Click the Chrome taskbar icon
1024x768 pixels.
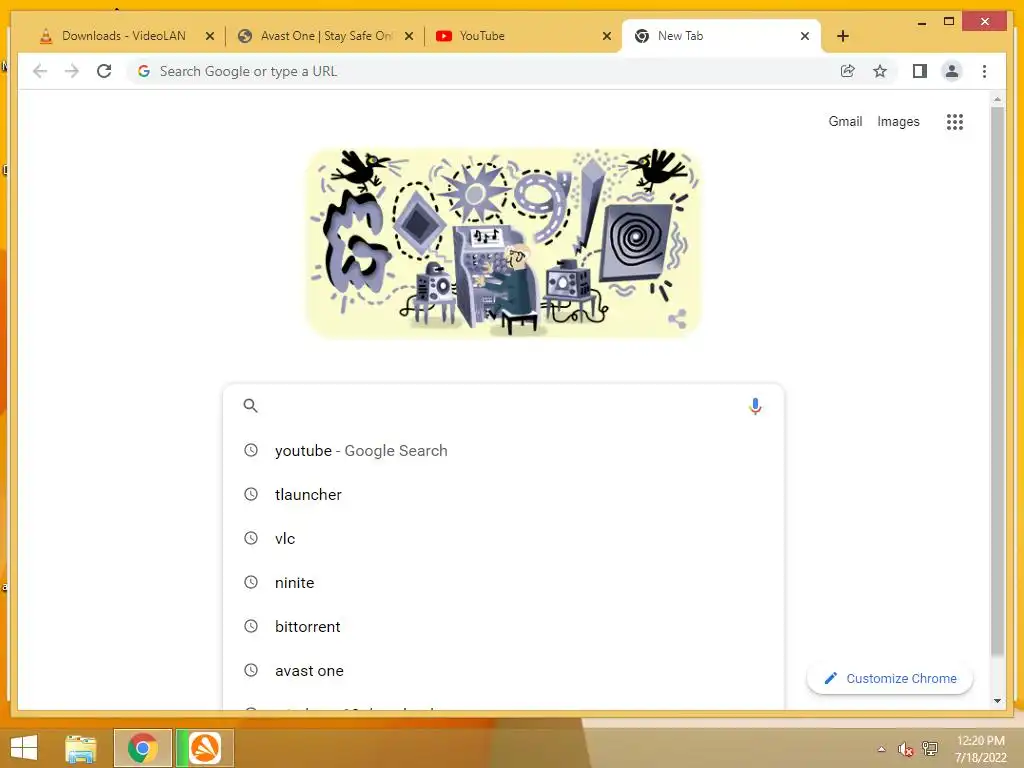tap(142, 748)
